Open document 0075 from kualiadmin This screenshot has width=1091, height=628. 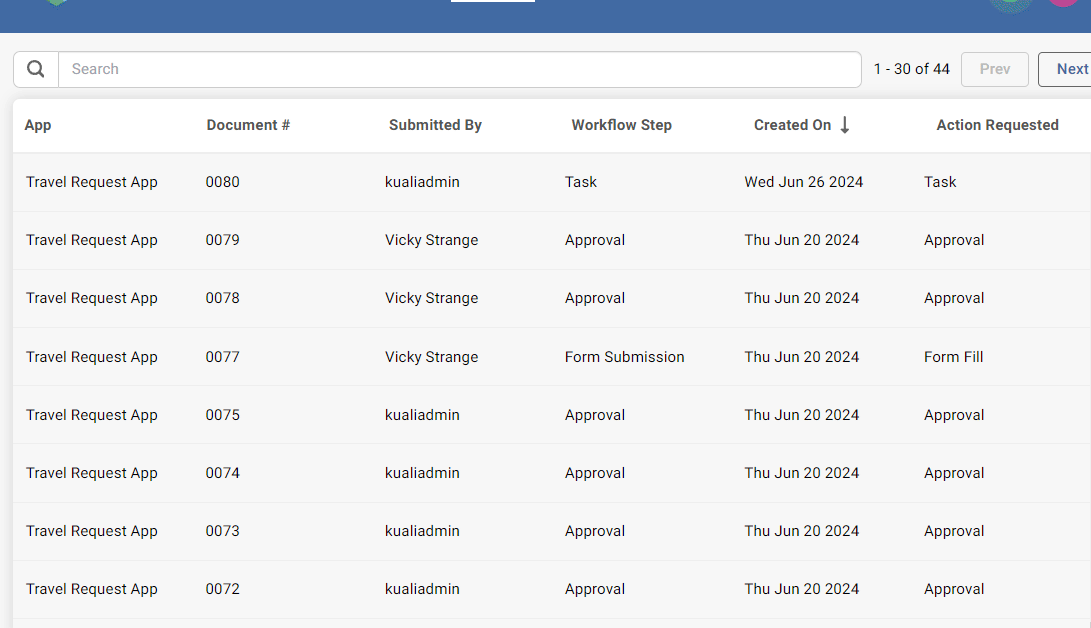tap(223, 415)
